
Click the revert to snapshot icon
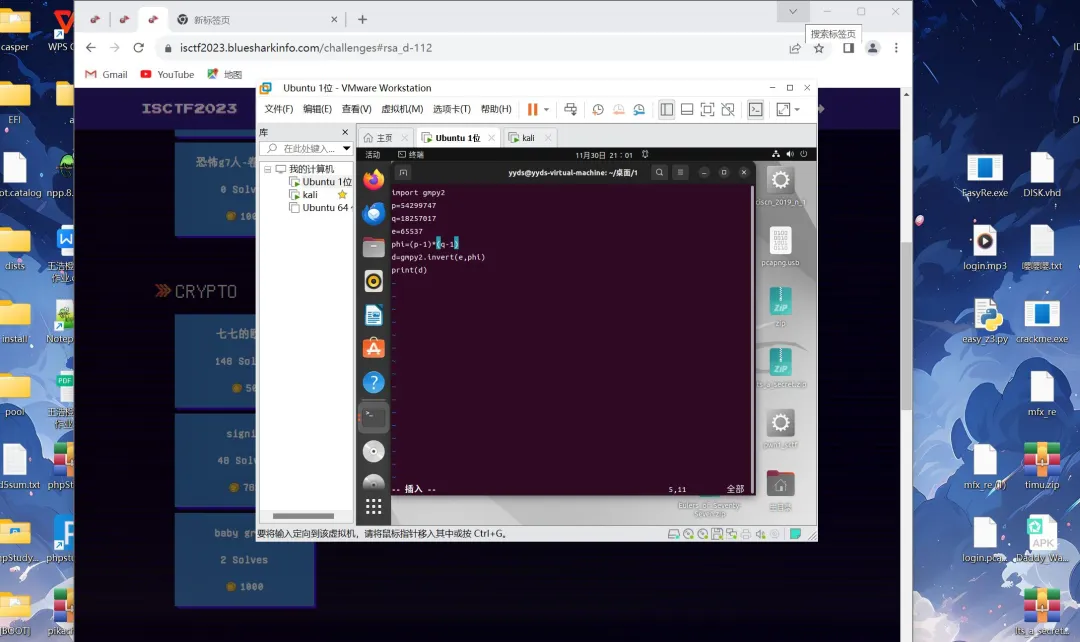point(619,110)
